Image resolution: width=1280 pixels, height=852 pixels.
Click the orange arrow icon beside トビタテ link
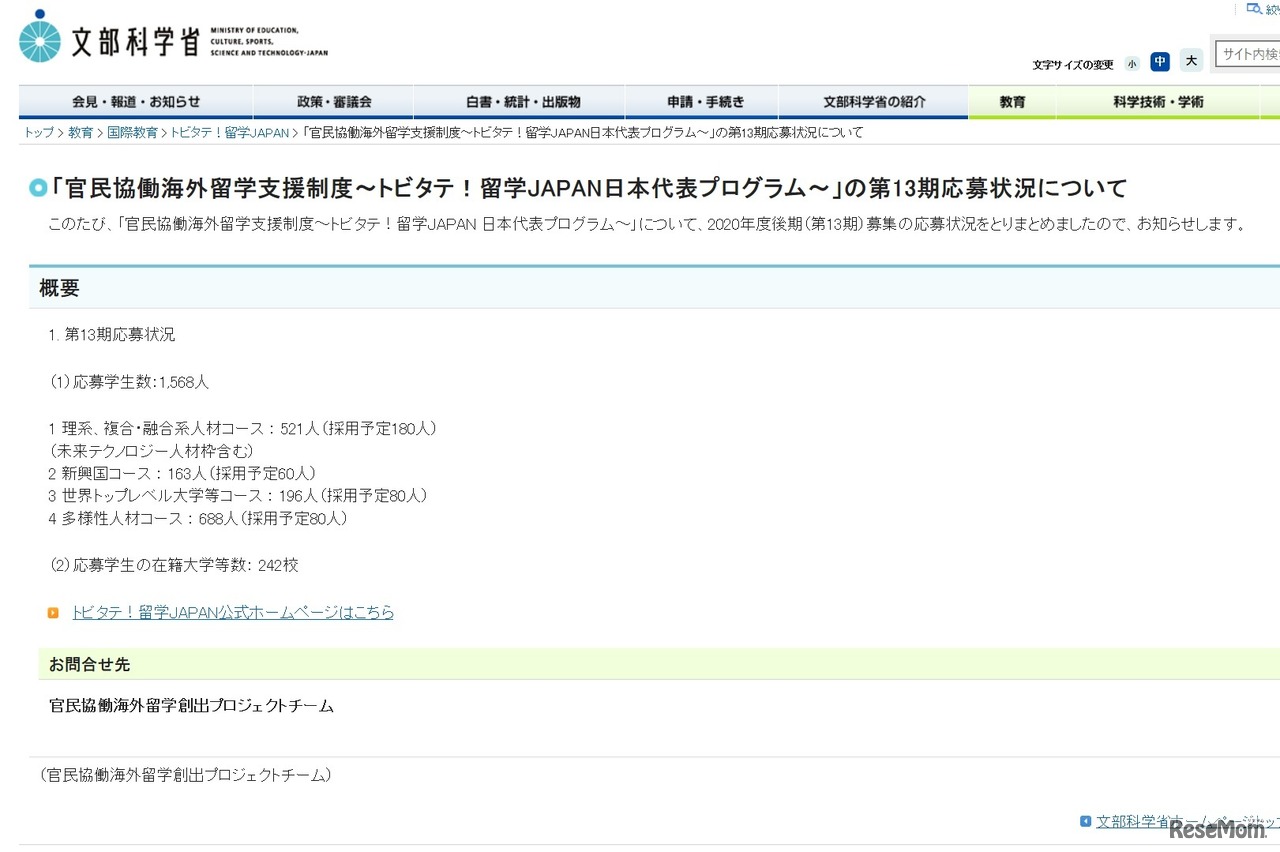[53, 612]
